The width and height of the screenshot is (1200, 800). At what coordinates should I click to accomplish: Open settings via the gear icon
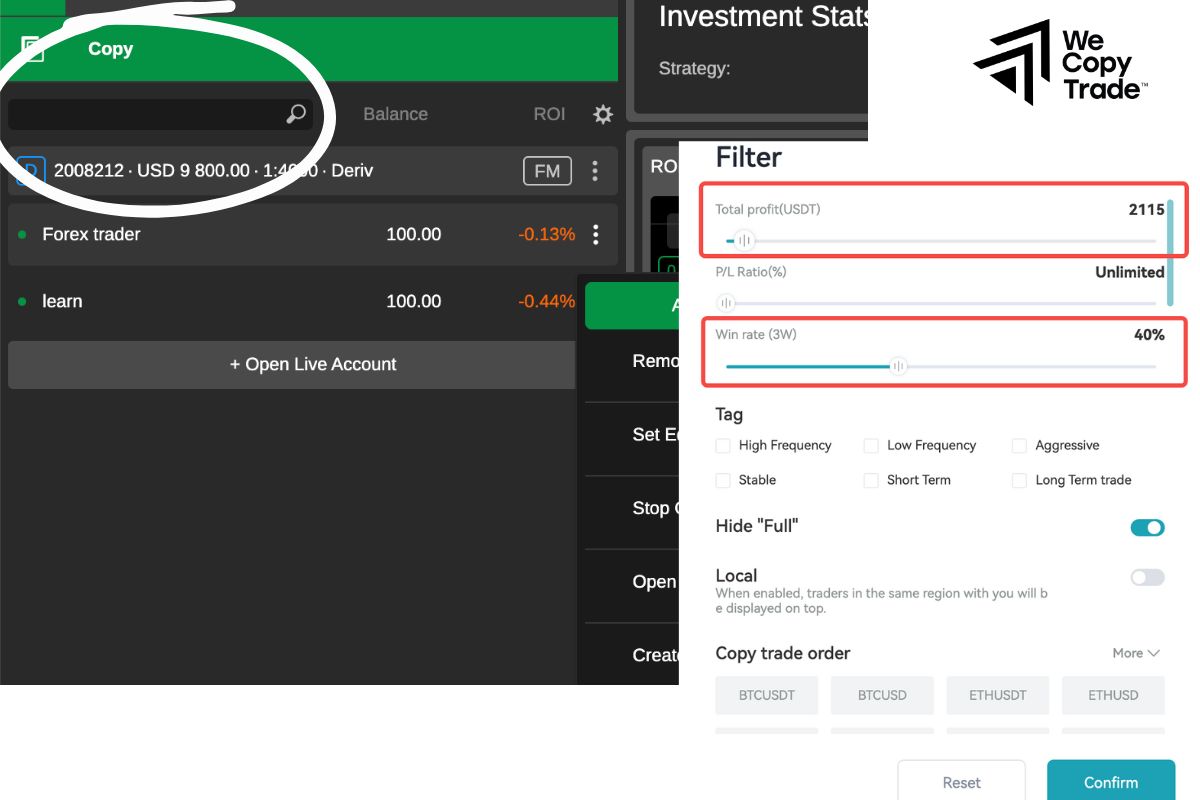pyautogui.click(x=602, y=114)
